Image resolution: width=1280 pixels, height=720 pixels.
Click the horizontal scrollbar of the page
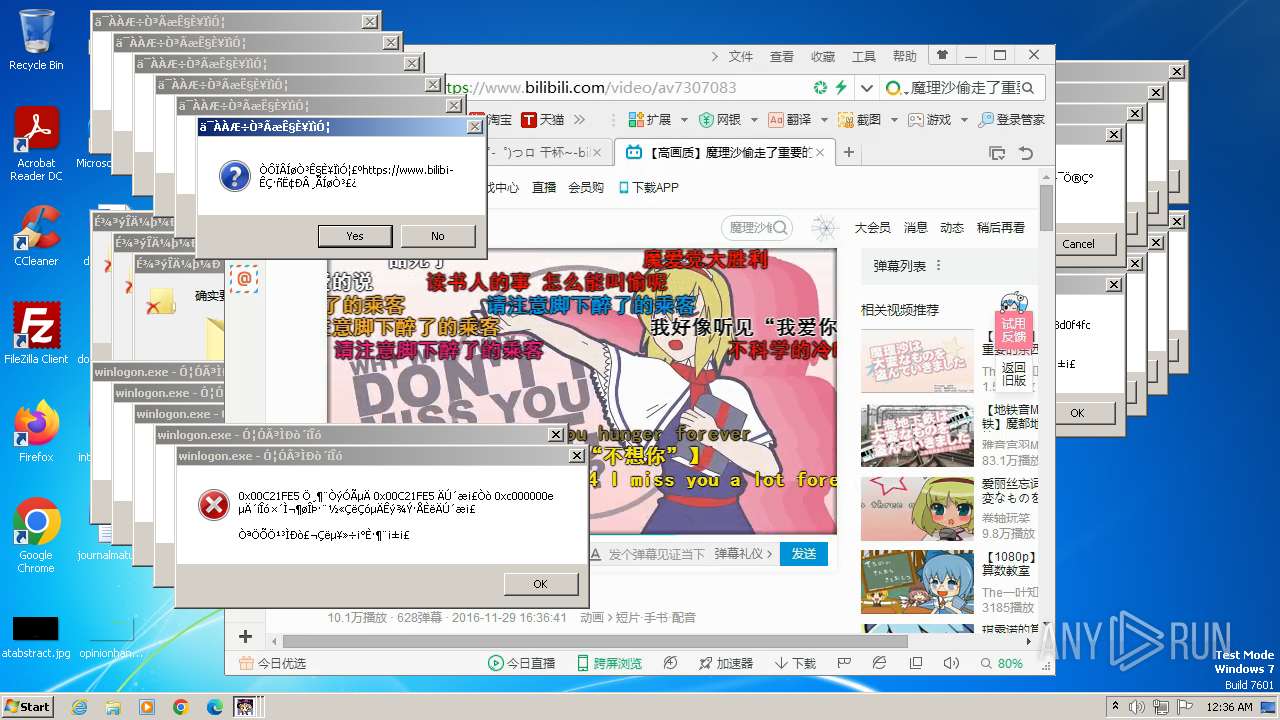(594, 641)
